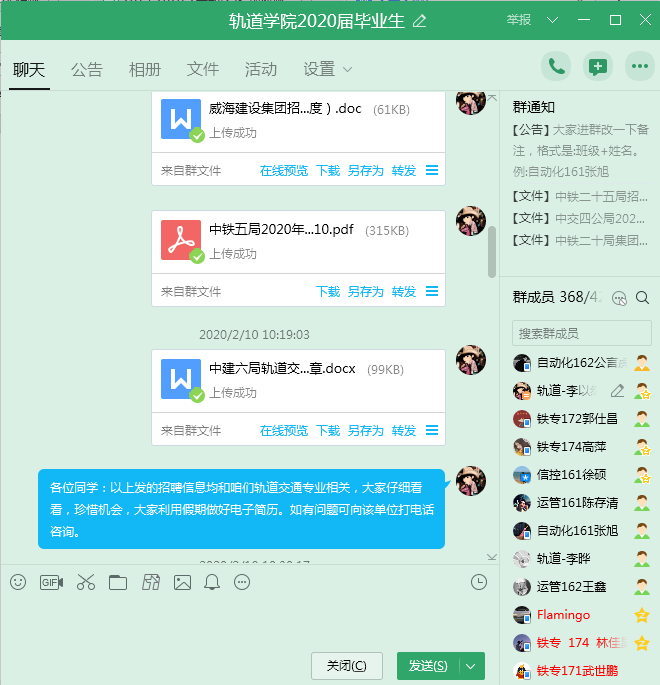Switch to the 公告 tab

[87, 69]
